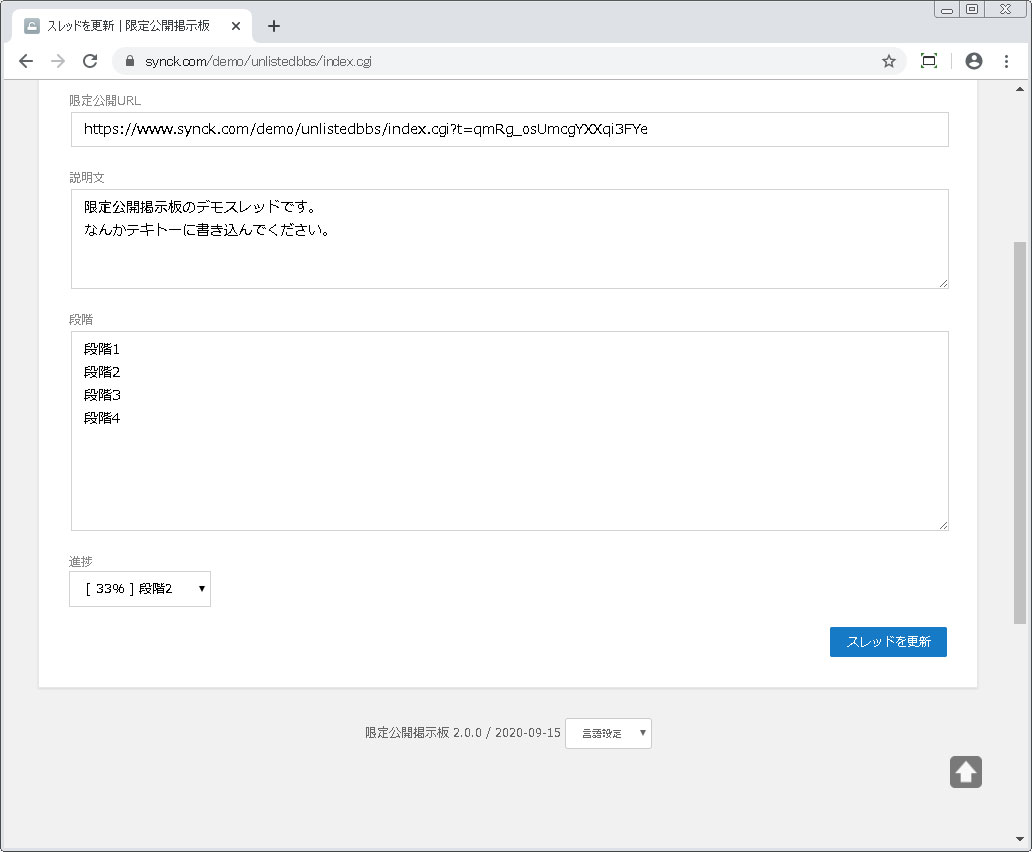
Task: Click the 限定公開掲示板 2.0.0 version text
Action: tap(463, 733)
